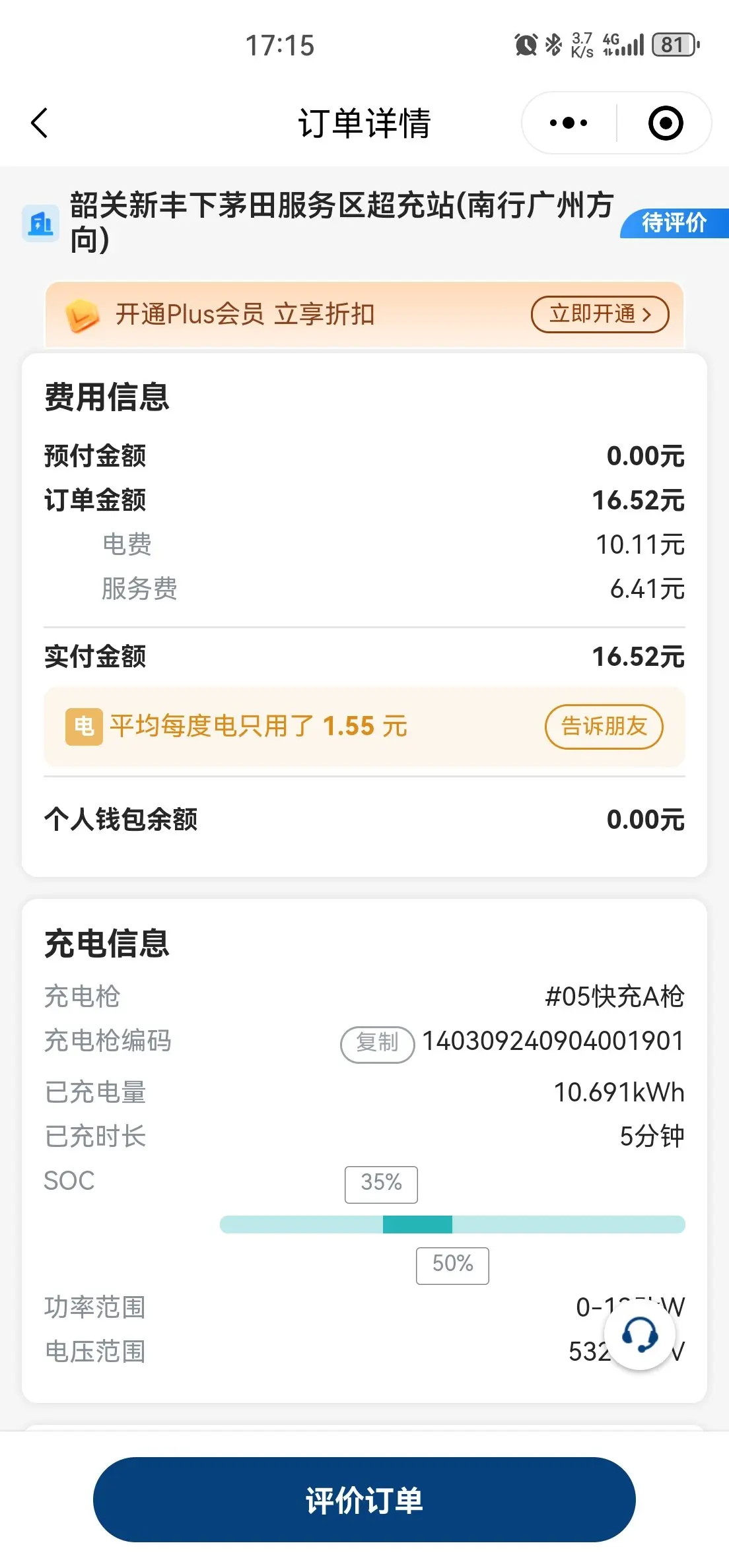Copy the charging gun code with 复制
The width and height of the screenshot is (729, 1568).
[377, 1043]
